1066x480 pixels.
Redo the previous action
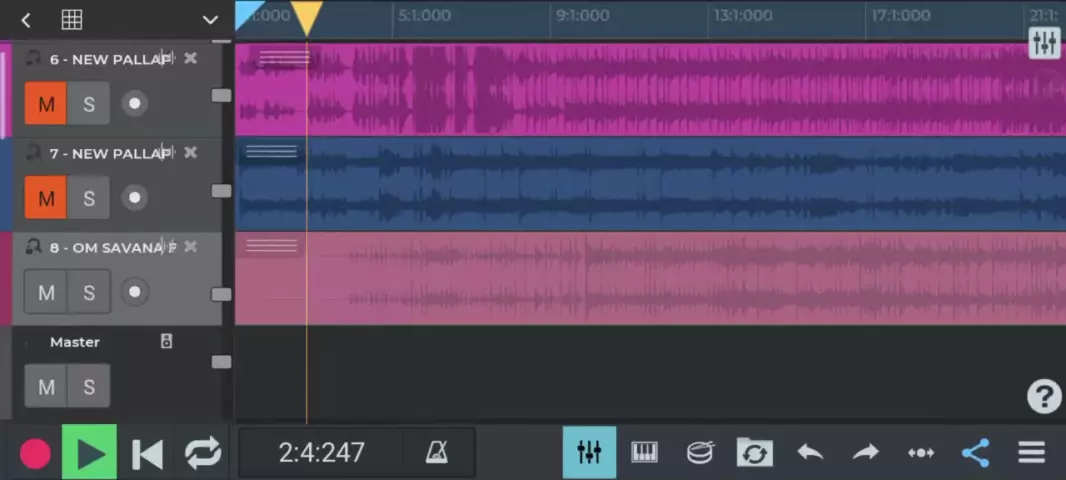click(x=865, y=453)
